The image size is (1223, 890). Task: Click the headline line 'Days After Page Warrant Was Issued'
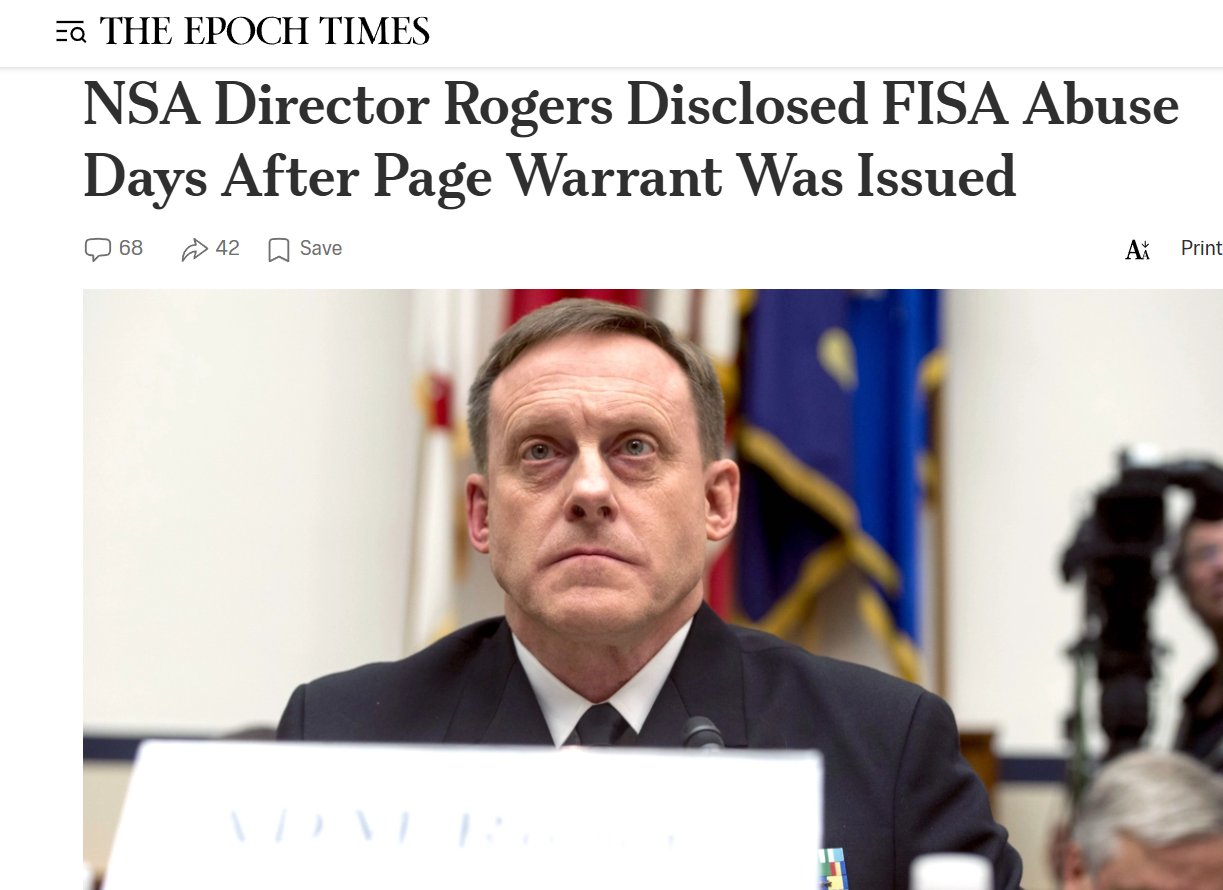pyautogui.click(x=550, y=177)
